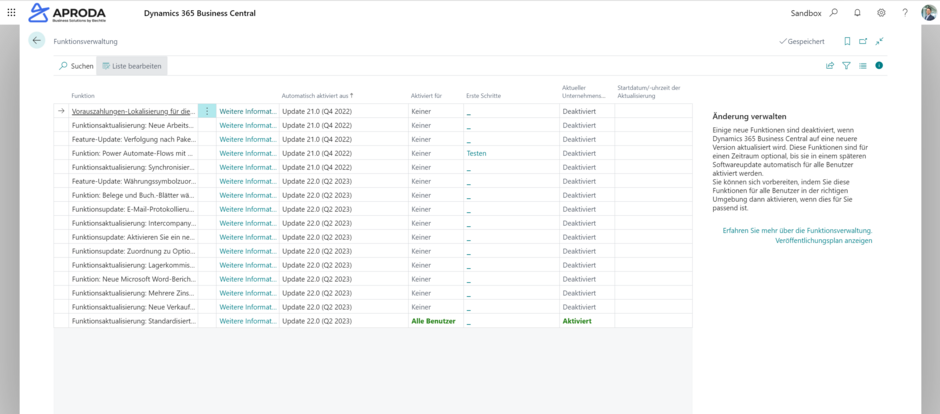This screenshot has height=414, width=940.
Task: Click the Funktionsverwaltung page title
Action: [x=85, y=41]
